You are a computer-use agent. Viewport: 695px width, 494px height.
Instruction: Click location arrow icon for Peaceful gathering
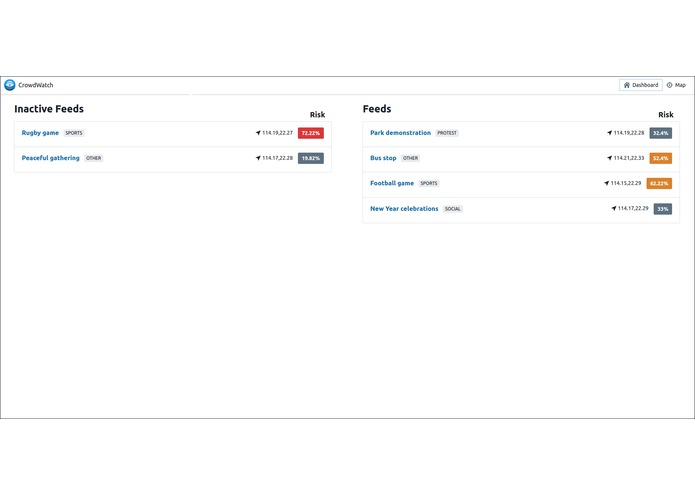[258, 158]
